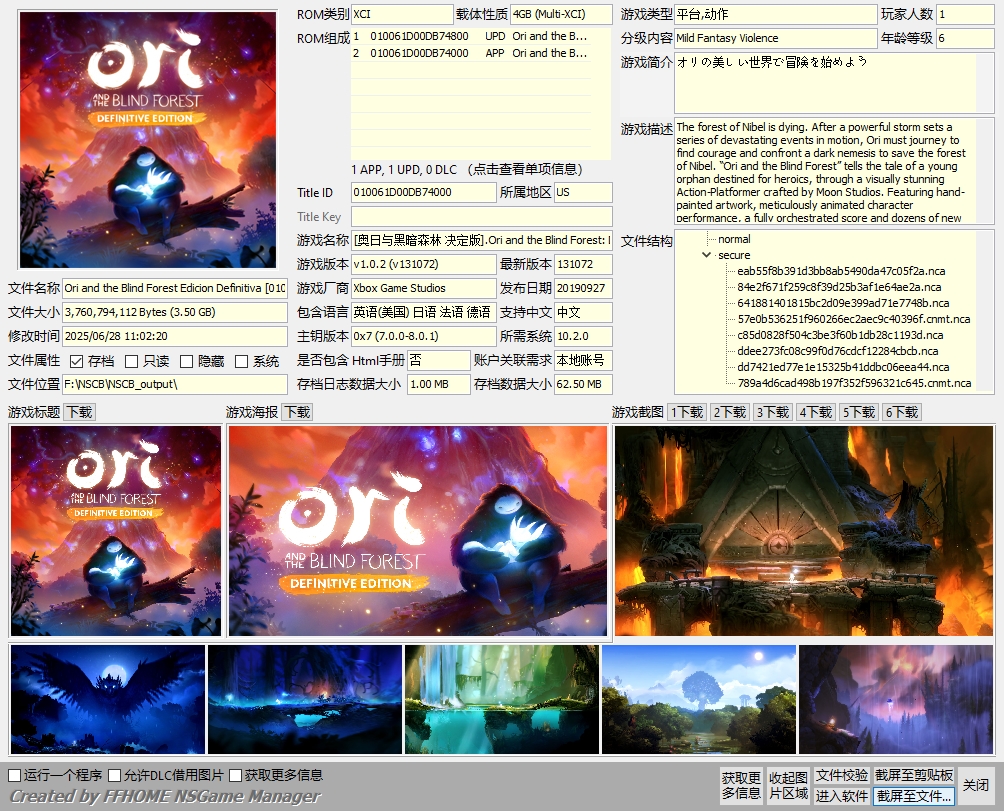The width and height of the screenshot is (1004, 811).
Task: Click the 文件大小 3,760,794,112 Bytes field
Action: click(x=175, y=312)
